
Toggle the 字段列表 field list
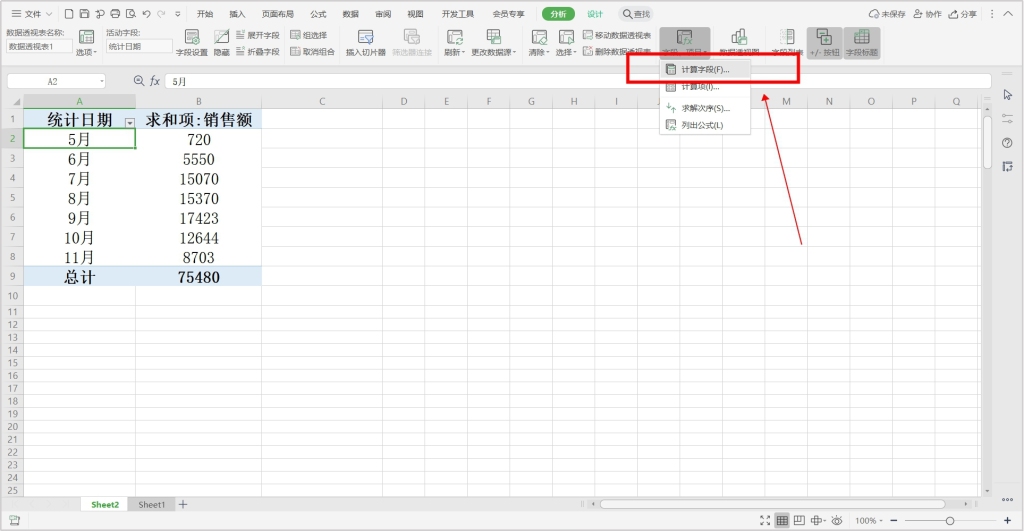click(788, 42)
